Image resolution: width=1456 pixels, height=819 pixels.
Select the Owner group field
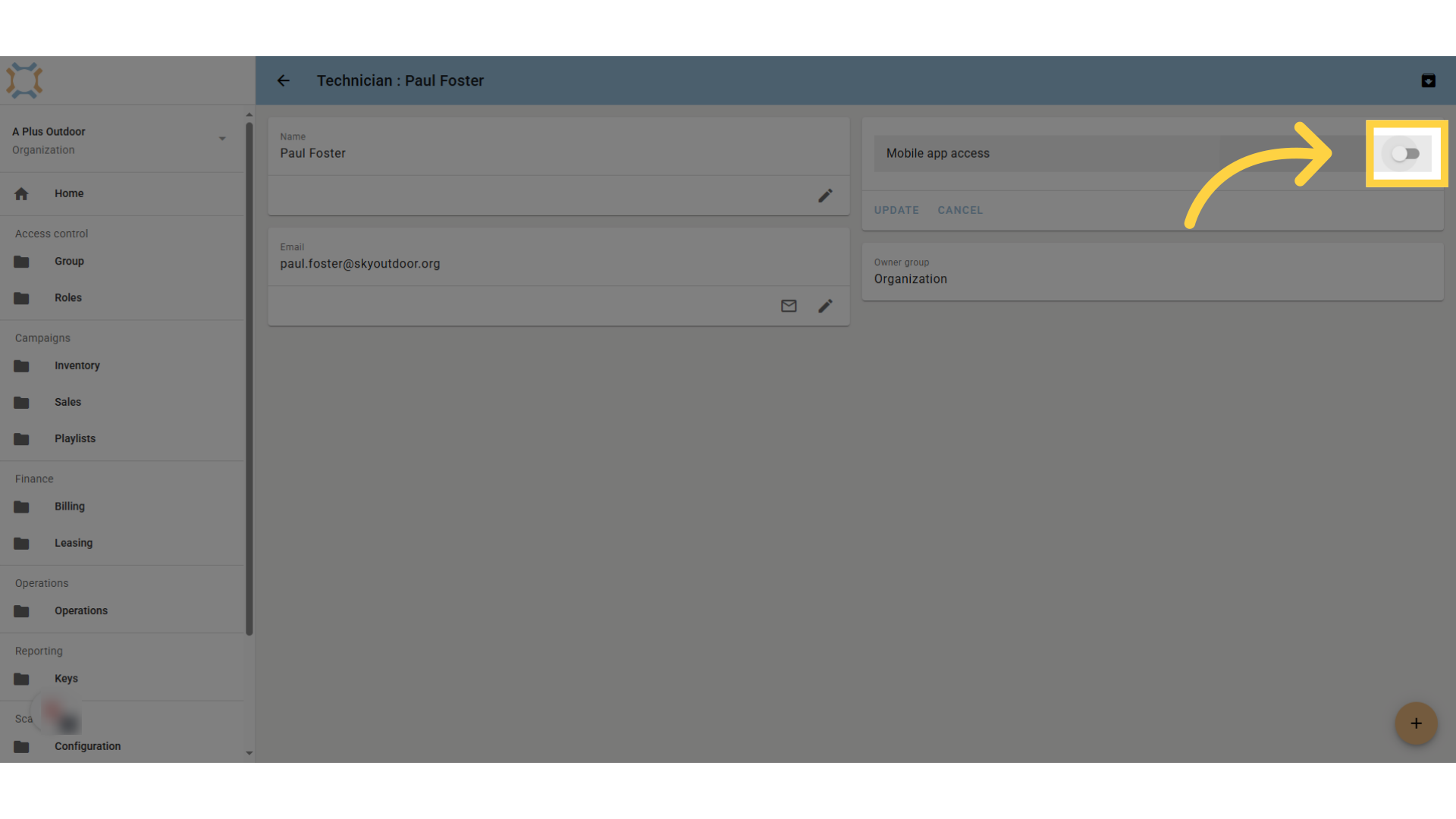pos(1153,271)
